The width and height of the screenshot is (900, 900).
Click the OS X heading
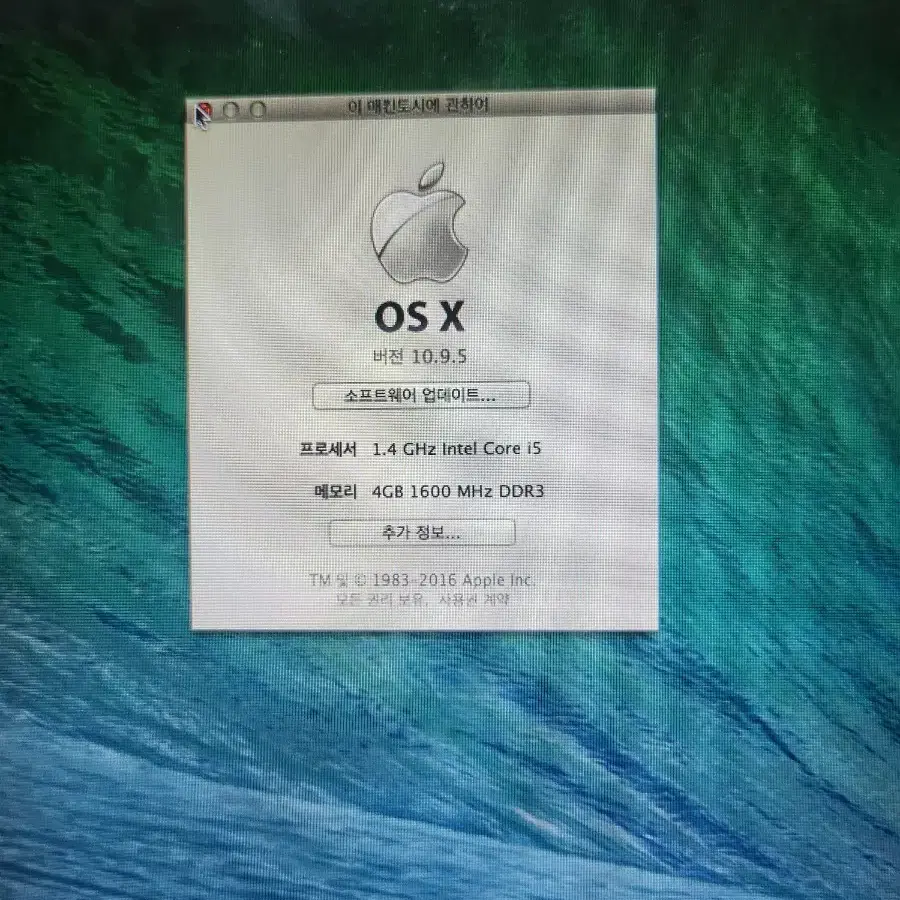(x=419, y=317)
